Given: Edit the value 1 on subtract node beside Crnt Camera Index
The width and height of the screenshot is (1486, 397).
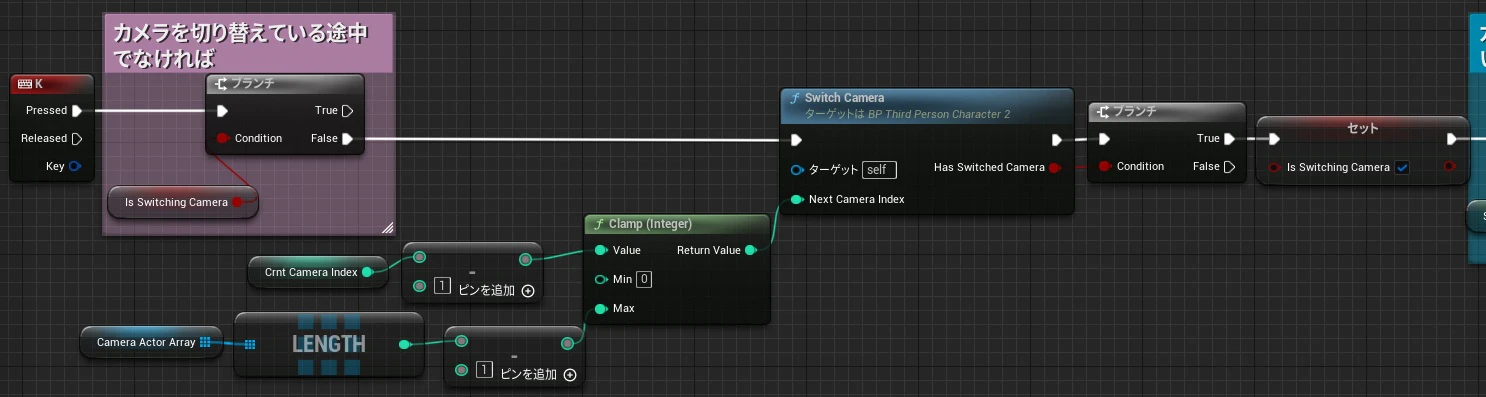Looking at the screenshot, I should pyautogui.click(x=443, y=287).
